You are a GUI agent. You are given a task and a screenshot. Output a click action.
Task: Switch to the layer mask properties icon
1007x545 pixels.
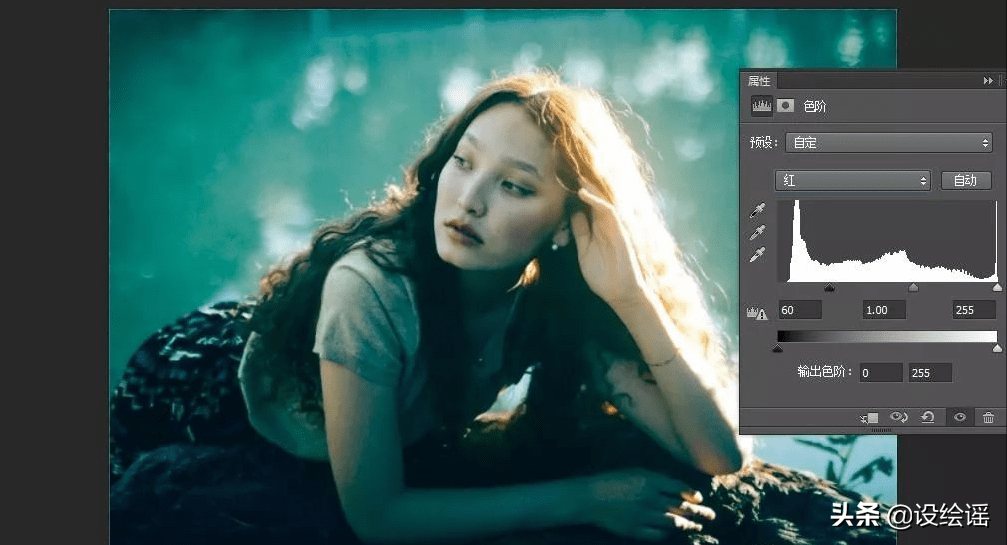785,106
